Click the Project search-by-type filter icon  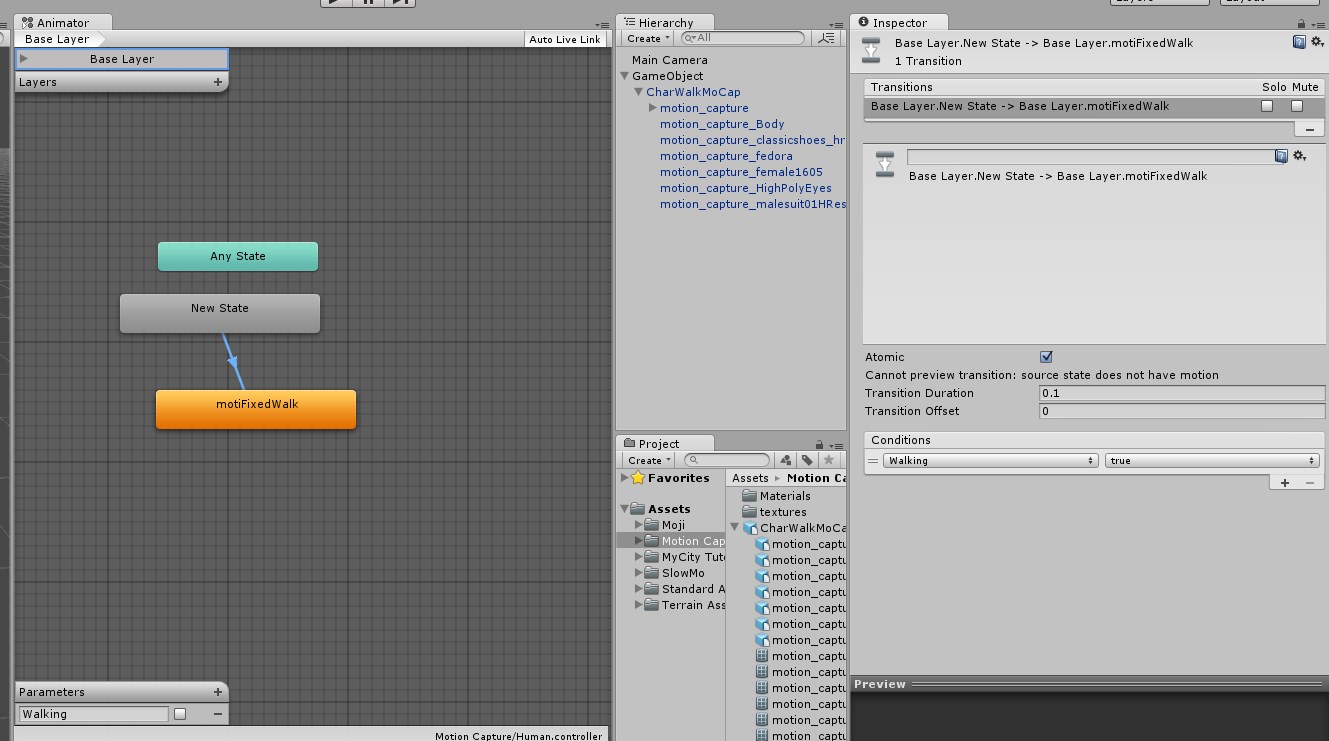point(785,460)
